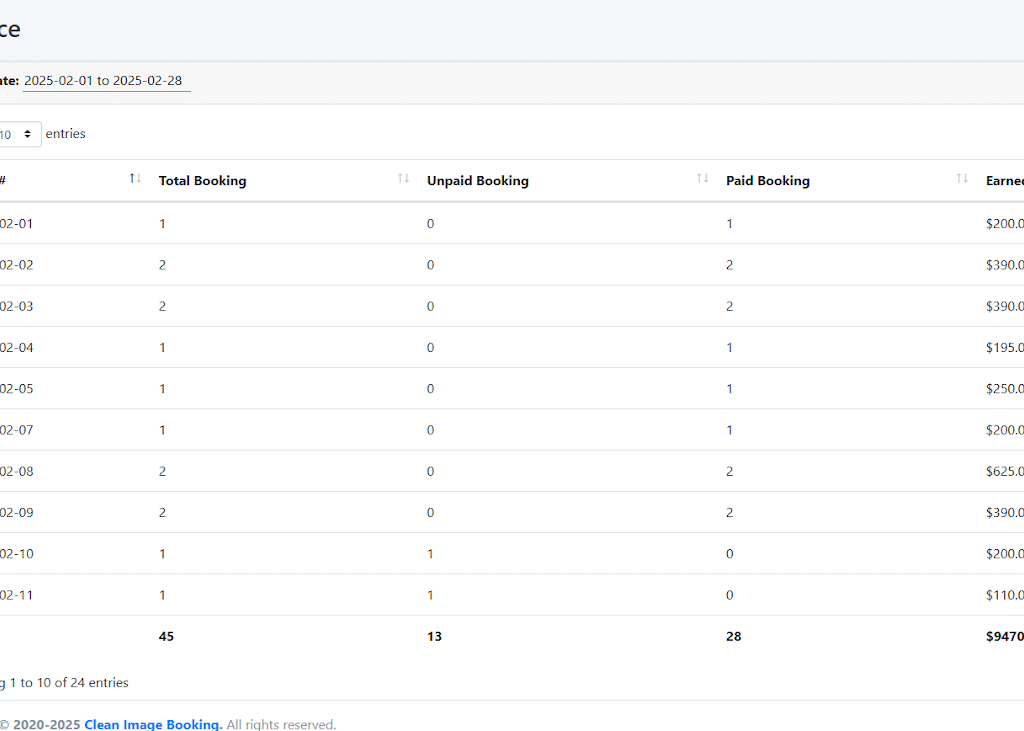The height and width of the screenshot is (731, 1024).
Task: Click the total bookings sum 45
Action: point(166,636)
